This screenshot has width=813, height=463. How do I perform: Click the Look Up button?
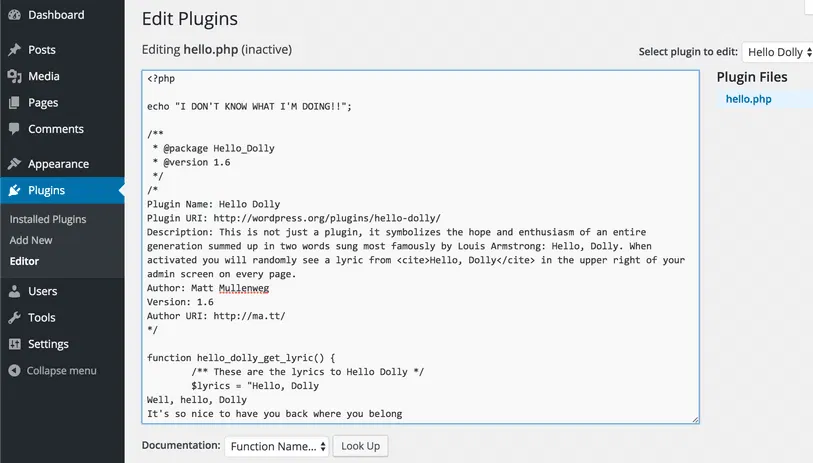coord(360,446)
